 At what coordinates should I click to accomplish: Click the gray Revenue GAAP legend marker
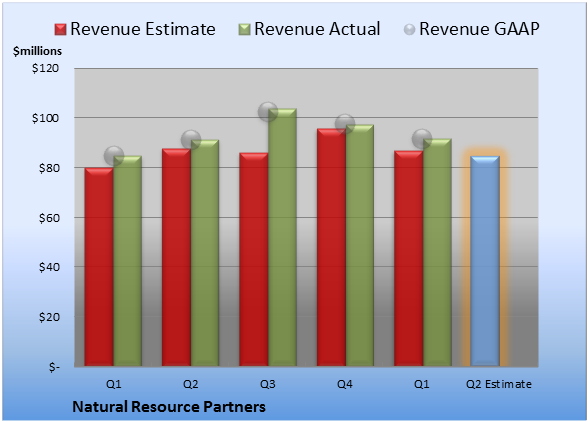410,30
